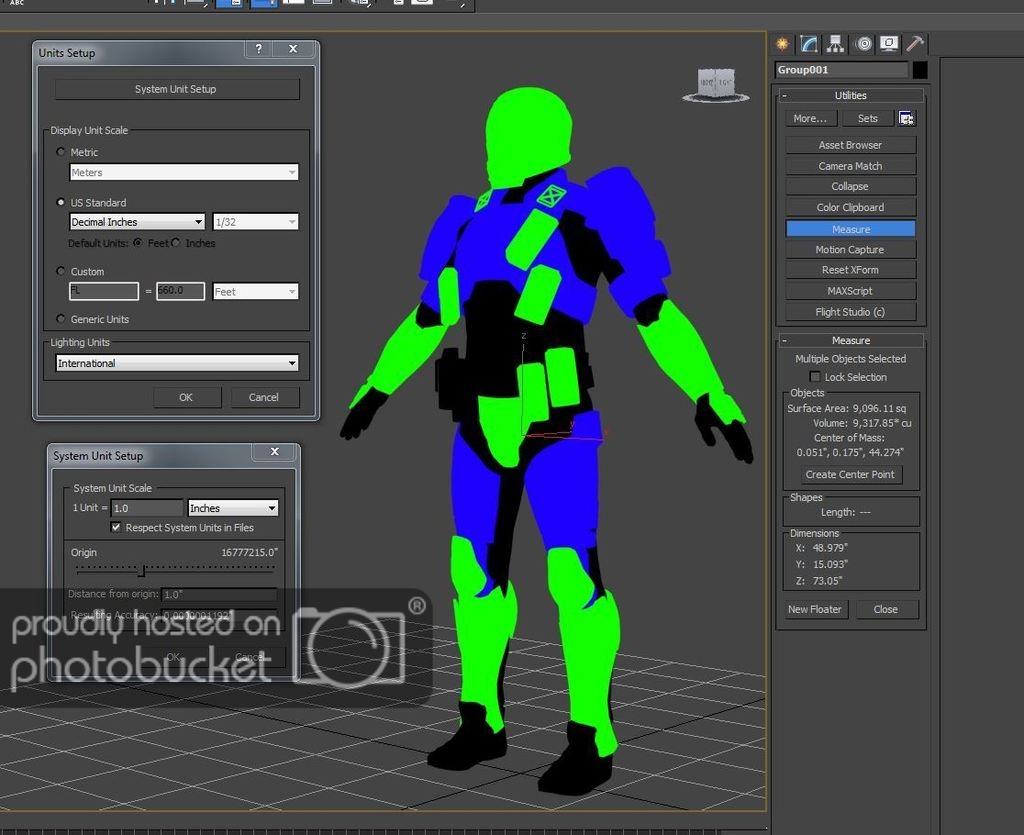Viewport: 1024px width, 835px height.
Task: Choose the Generic Units option
Action: (x=61, y=319)
